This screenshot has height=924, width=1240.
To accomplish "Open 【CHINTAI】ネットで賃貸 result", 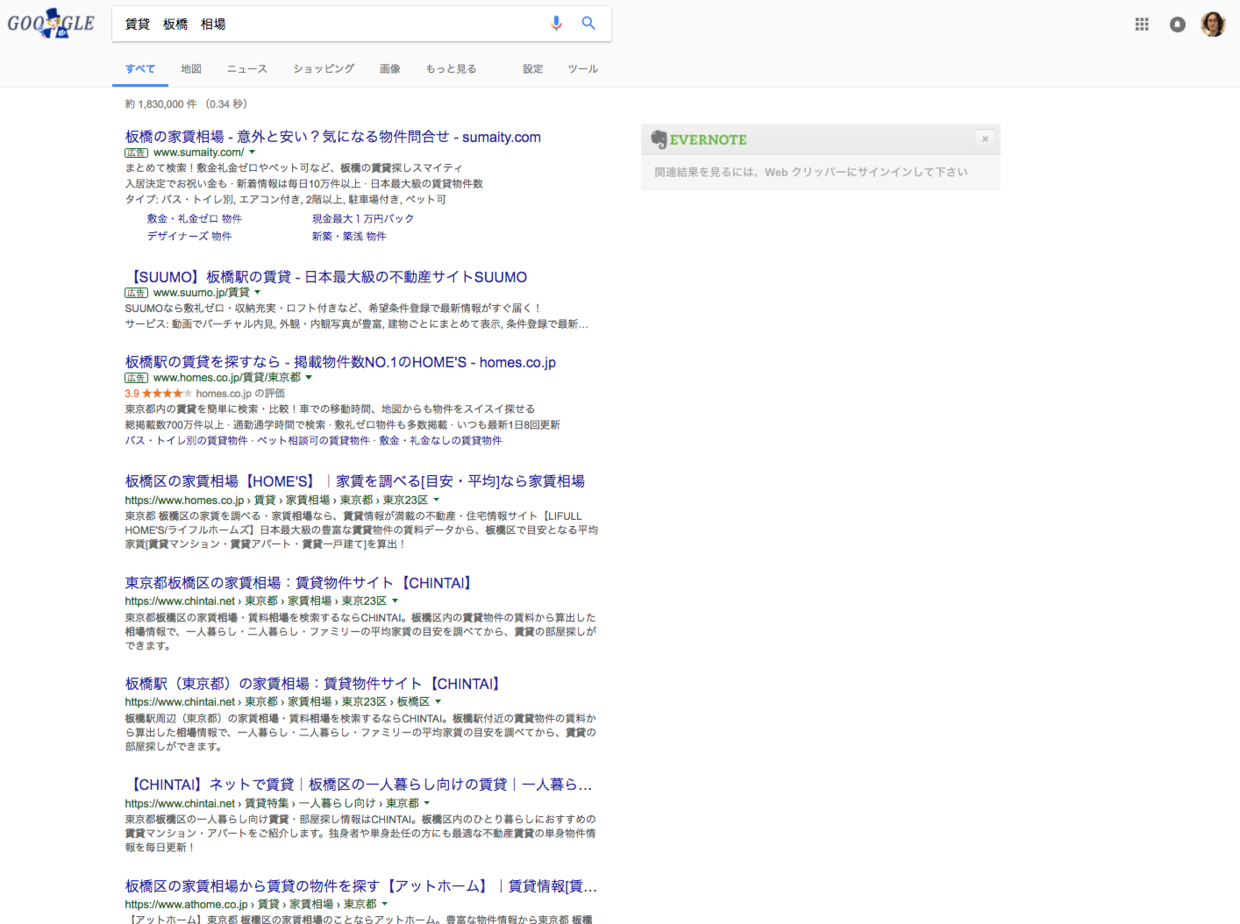I will [359, 785].
